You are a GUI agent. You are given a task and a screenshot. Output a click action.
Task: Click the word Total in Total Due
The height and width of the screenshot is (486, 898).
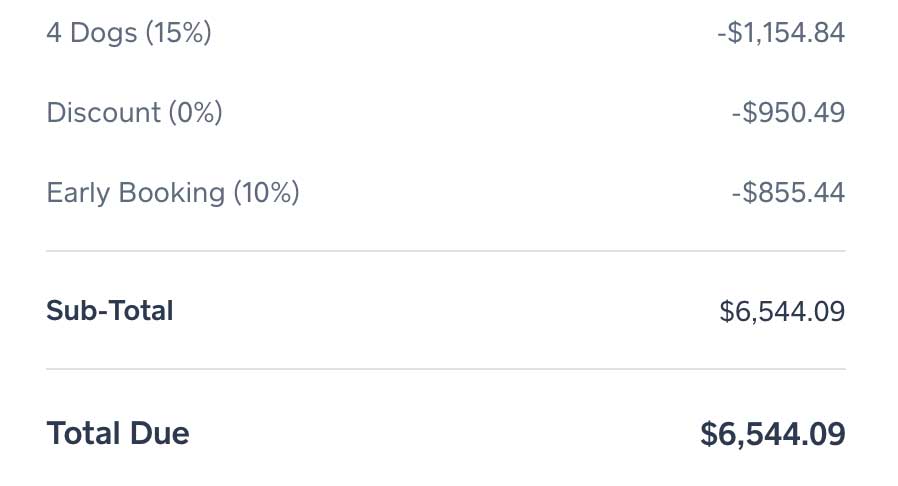[84, 433]
